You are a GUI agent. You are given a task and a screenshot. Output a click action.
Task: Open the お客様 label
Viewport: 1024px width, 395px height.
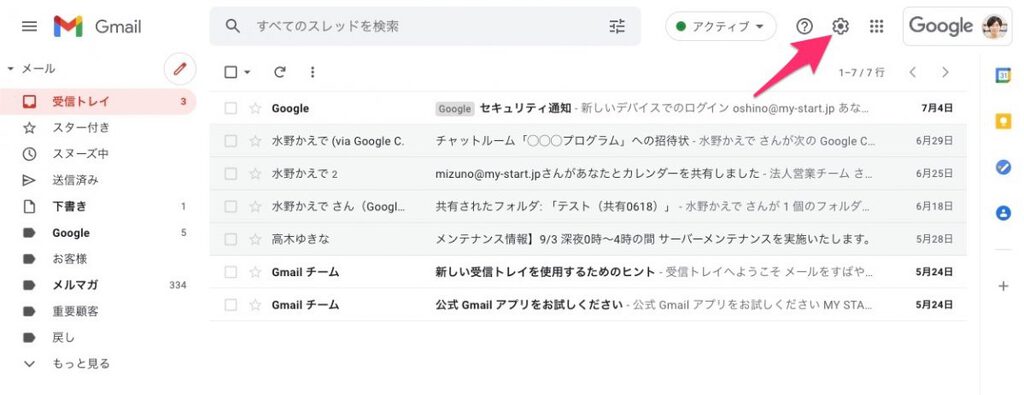(98, 259)
